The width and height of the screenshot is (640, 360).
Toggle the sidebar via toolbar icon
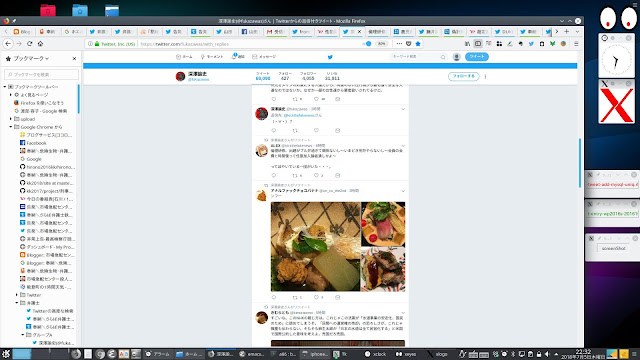pos(478,44)
